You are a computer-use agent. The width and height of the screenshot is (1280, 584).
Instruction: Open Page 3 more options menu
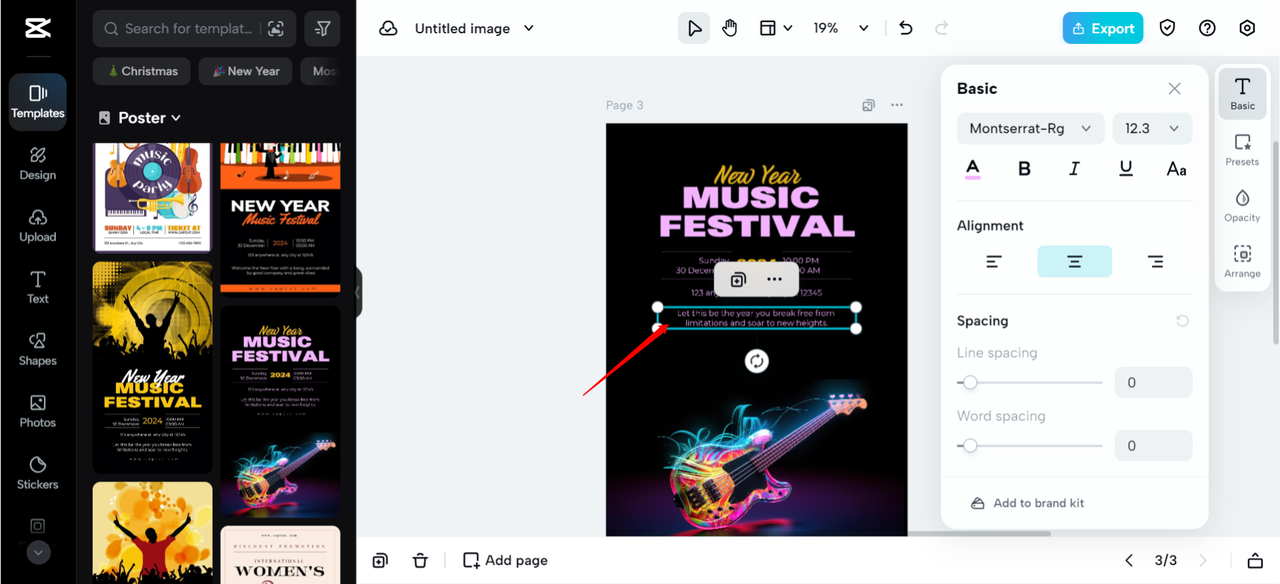point(897,105)
